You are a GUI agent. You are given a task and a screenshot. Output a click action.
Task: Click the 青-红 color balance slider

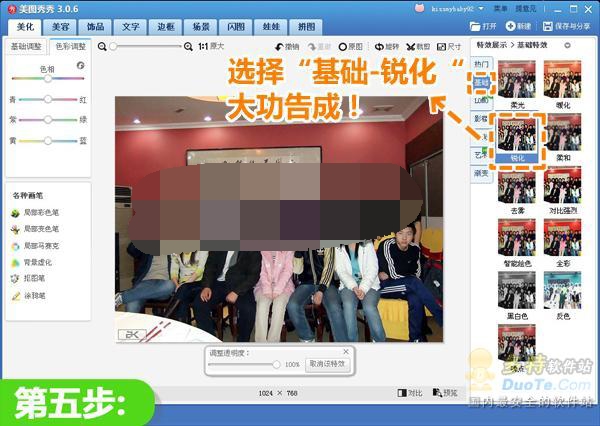pyautogui.click(x=48, y=100)
